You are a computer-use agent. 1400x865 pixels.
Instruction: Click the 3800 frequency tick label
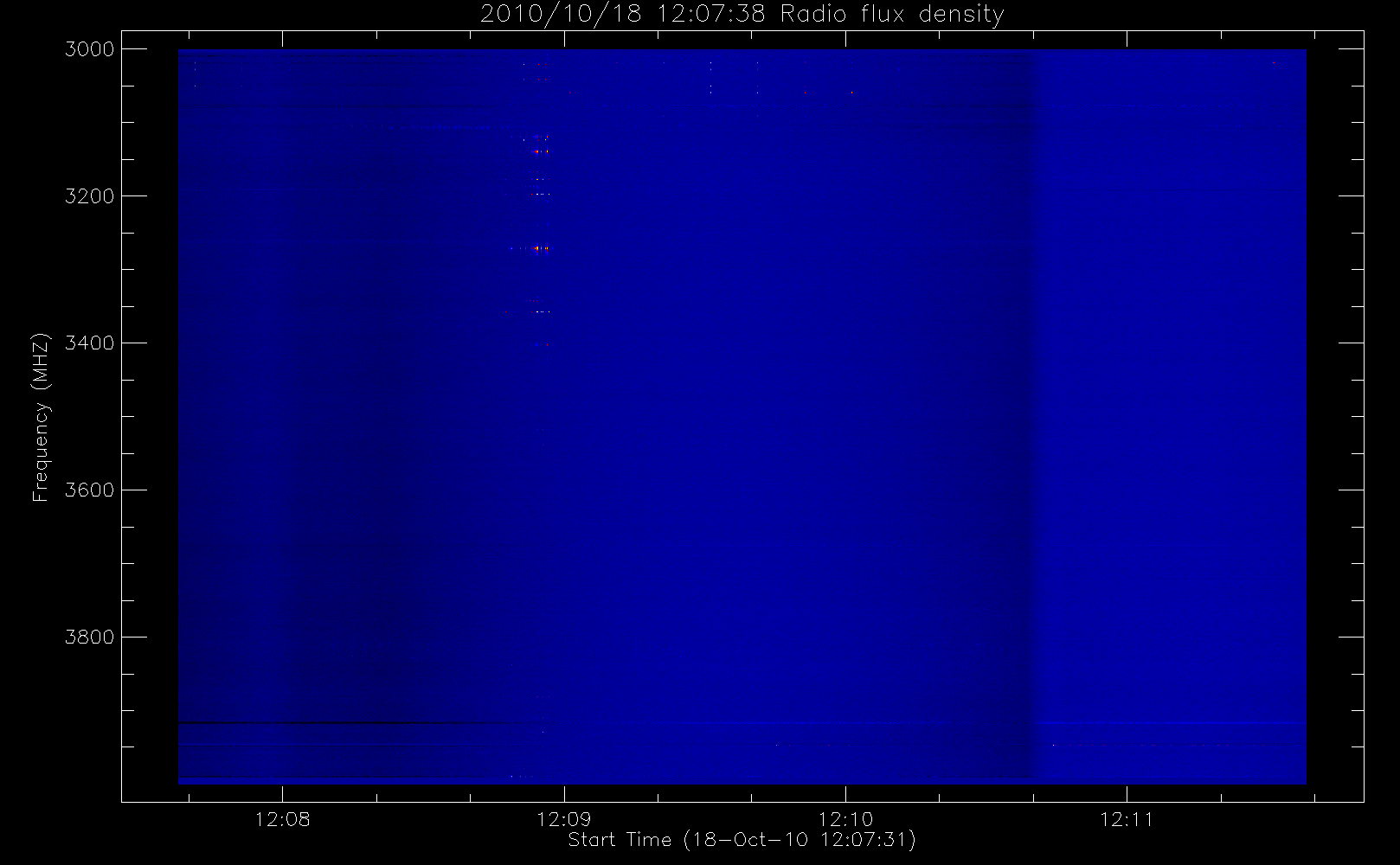pyautogui.click(x=90, y=638)
